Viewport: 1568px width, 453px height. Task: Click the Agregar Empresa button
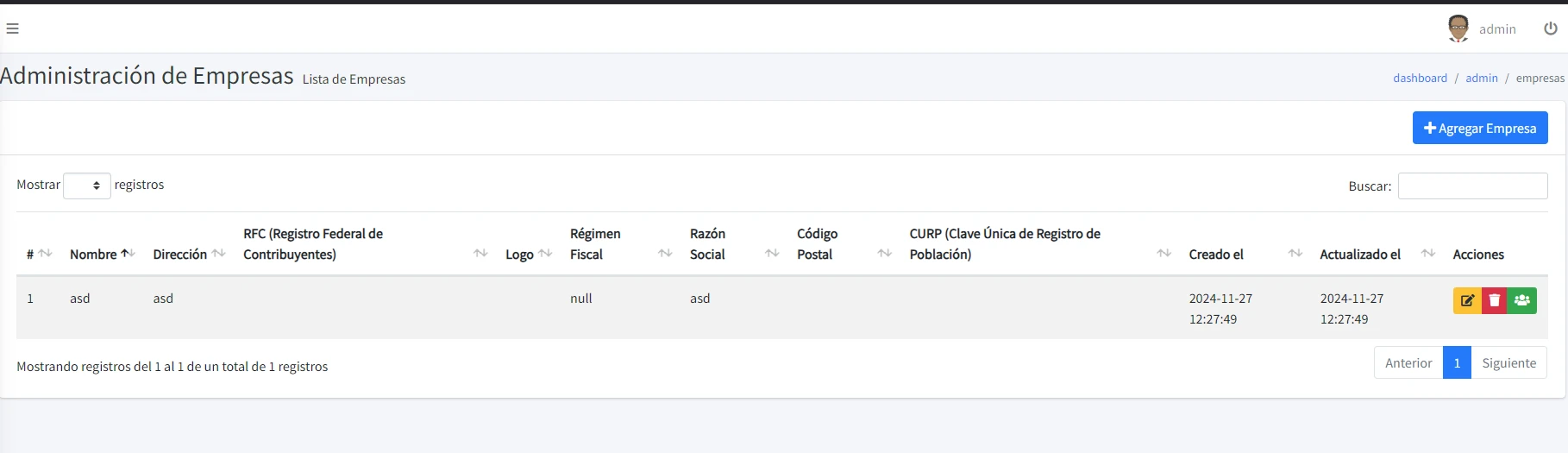click(1480, 128)
